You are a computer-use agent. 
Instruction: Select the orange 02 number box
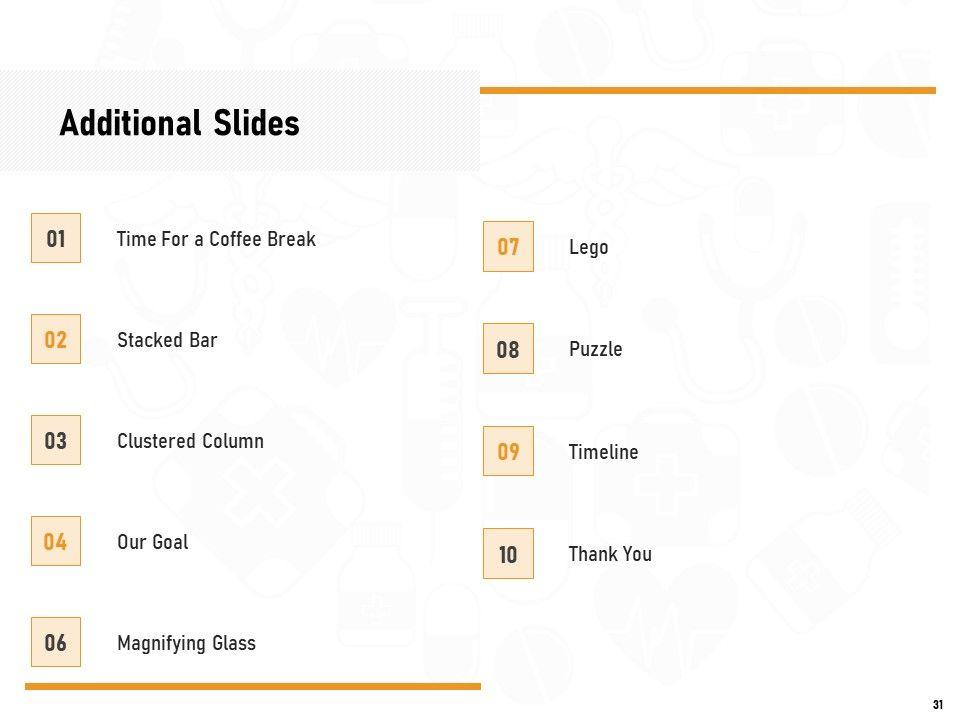tap(56, 340)
